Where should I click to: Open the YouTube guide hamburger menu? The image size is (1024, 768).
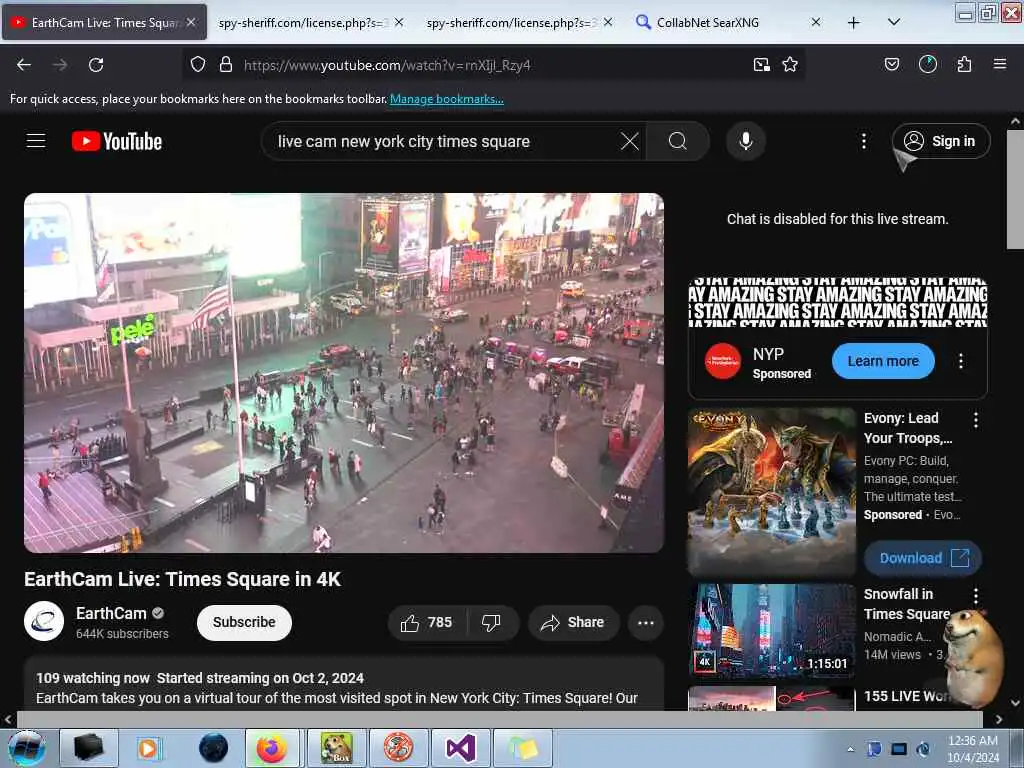pos(36,141)
